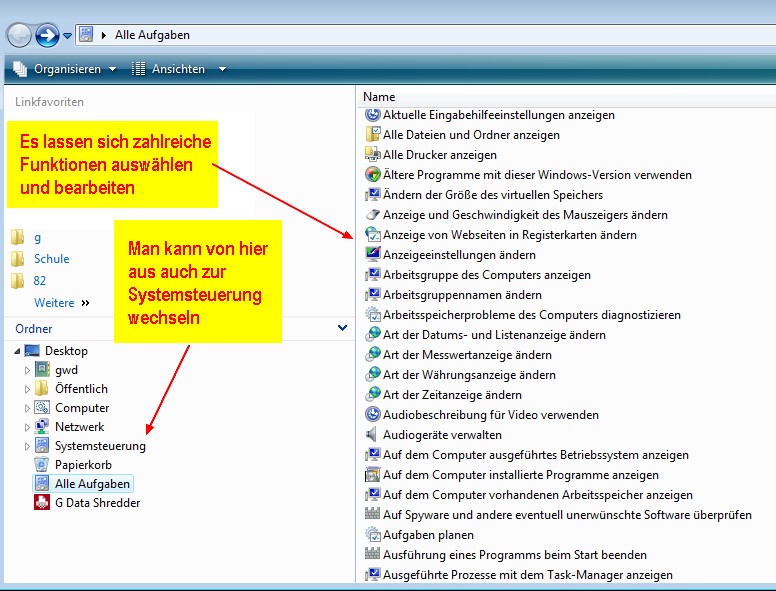
Task: Click the Messwertanzeige ändern globe icon
Action: pyautogui.click(x=373, y=354)
